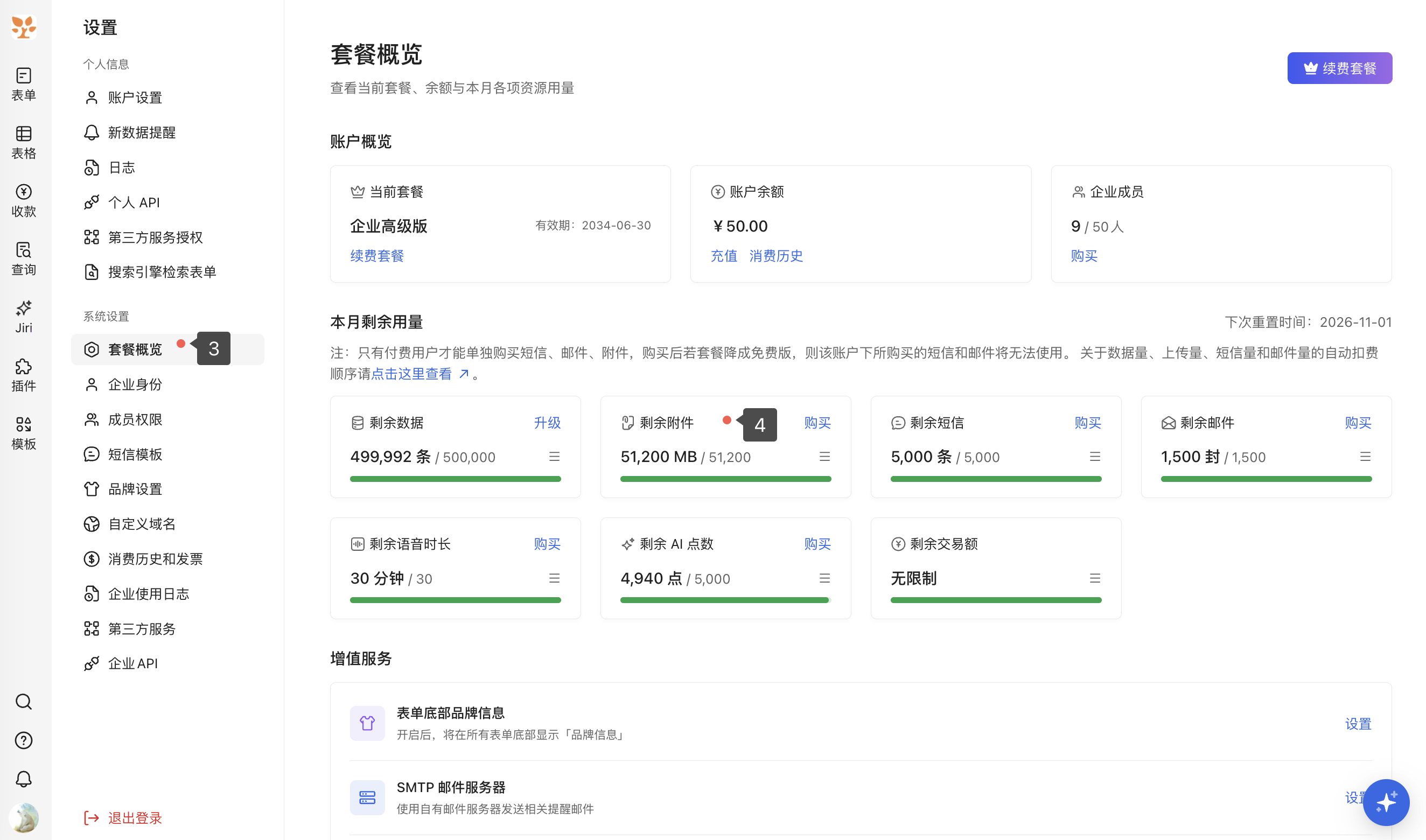The image size is (1426, 840).
Task: Open 个人 API settings
Action: click(x=167, y=202)
